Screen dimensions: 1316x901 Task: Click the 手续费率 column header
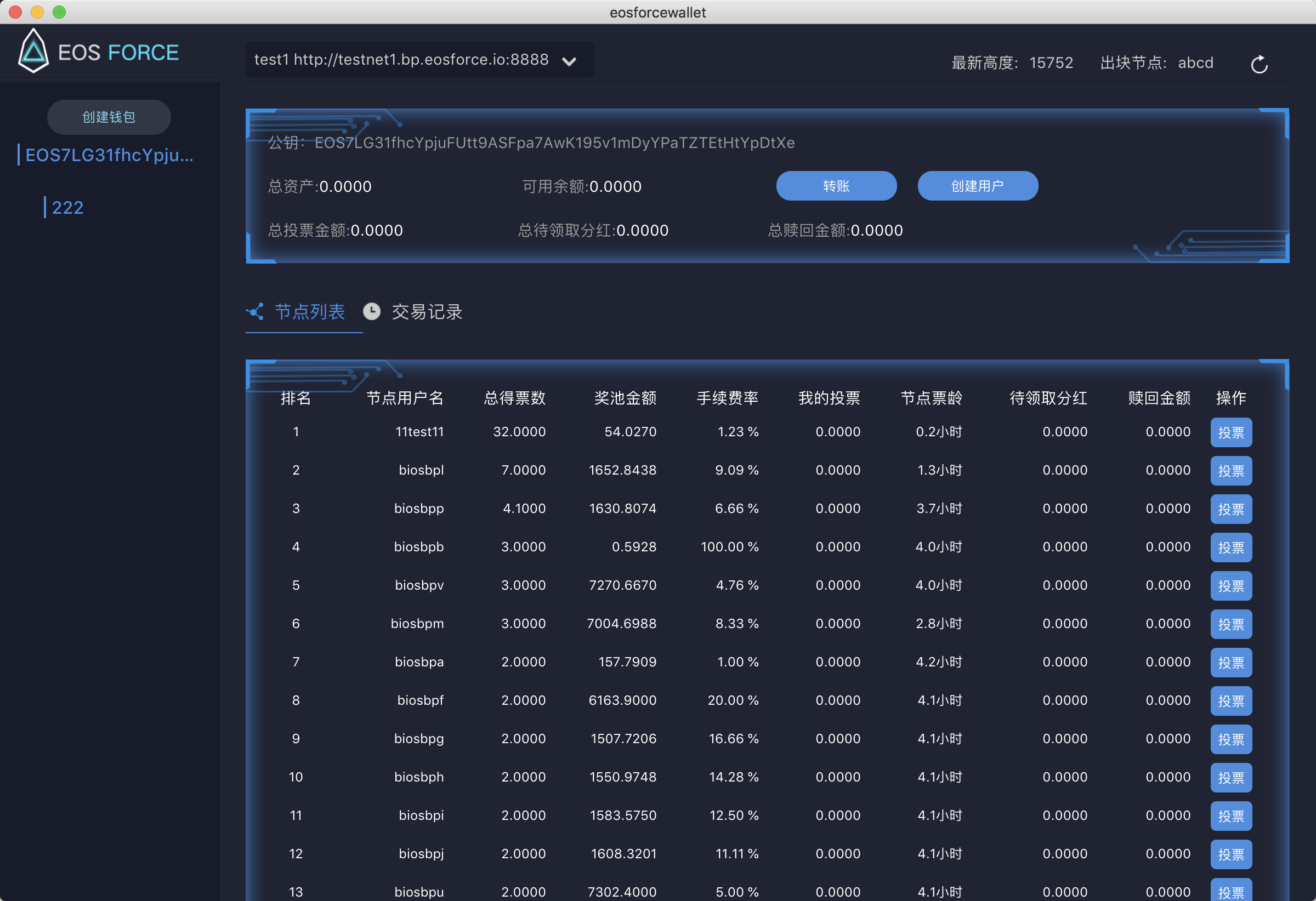[x=727, y=398]
